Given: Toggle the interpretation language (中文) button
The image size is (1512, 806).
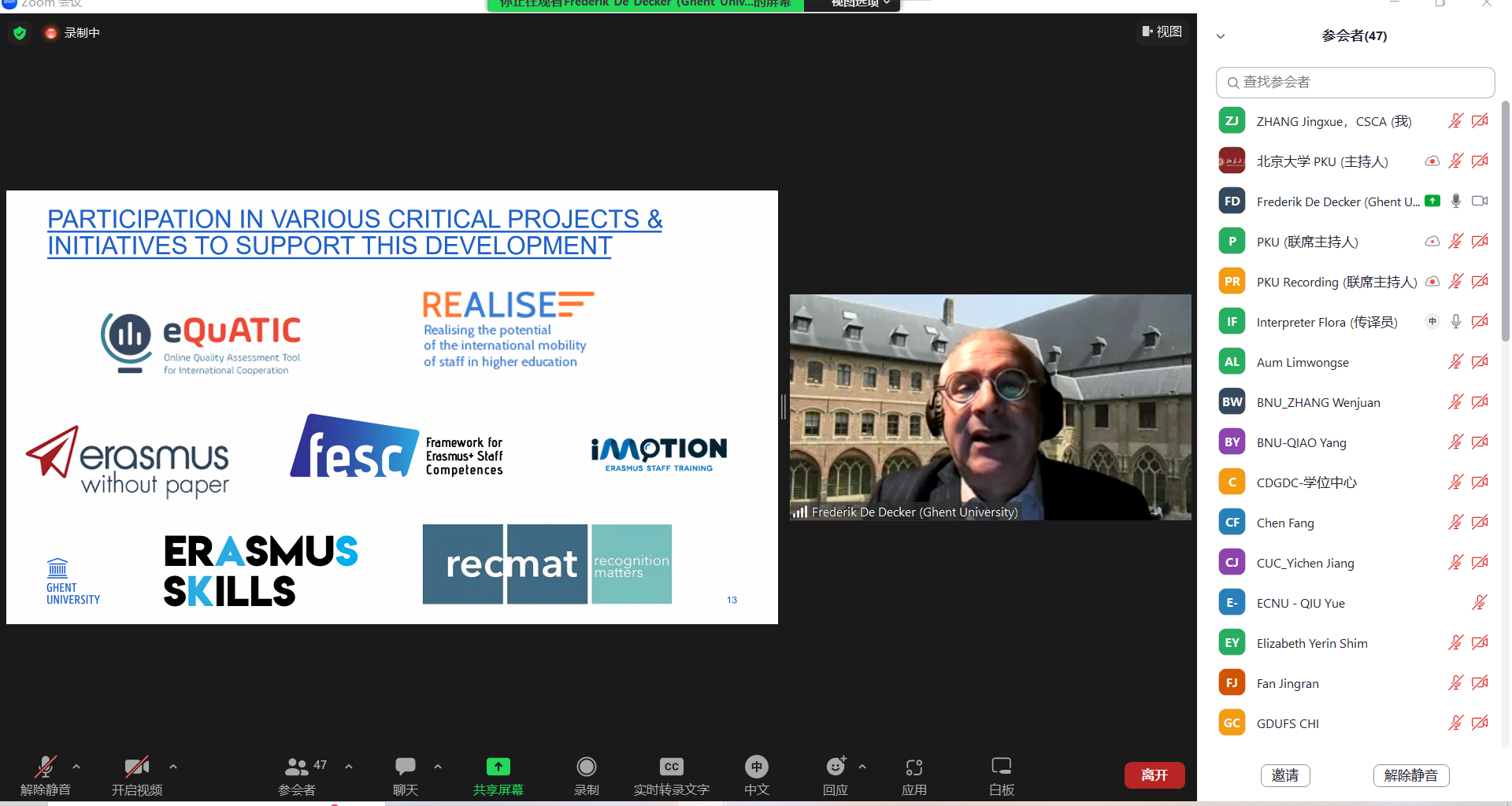Looking at the screenshot, I should (x=756, y=767).
